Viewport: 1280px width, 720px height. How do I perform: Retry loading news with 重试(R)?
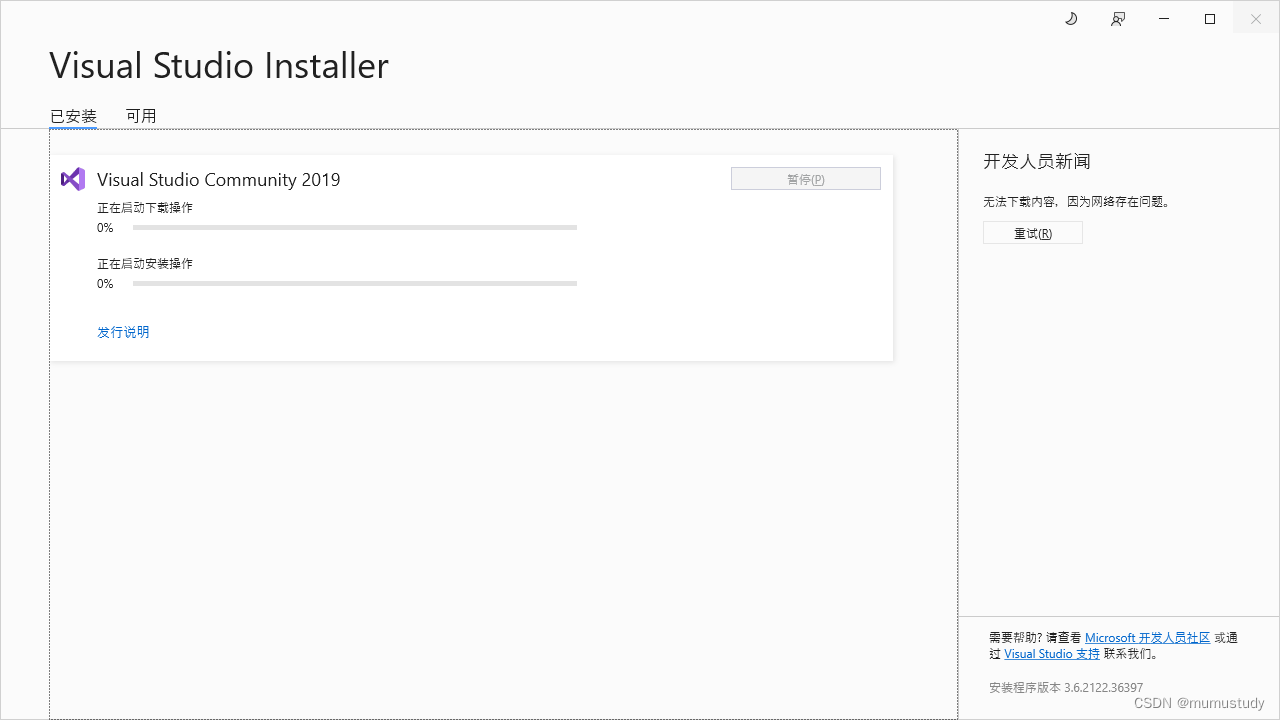[1032, 232]
